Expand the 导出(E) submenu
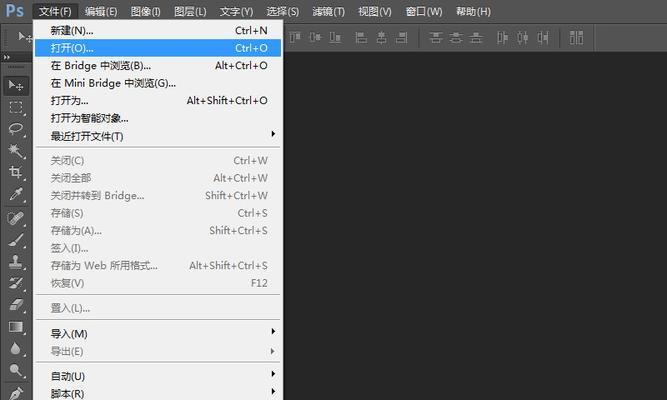 (158, 351)
